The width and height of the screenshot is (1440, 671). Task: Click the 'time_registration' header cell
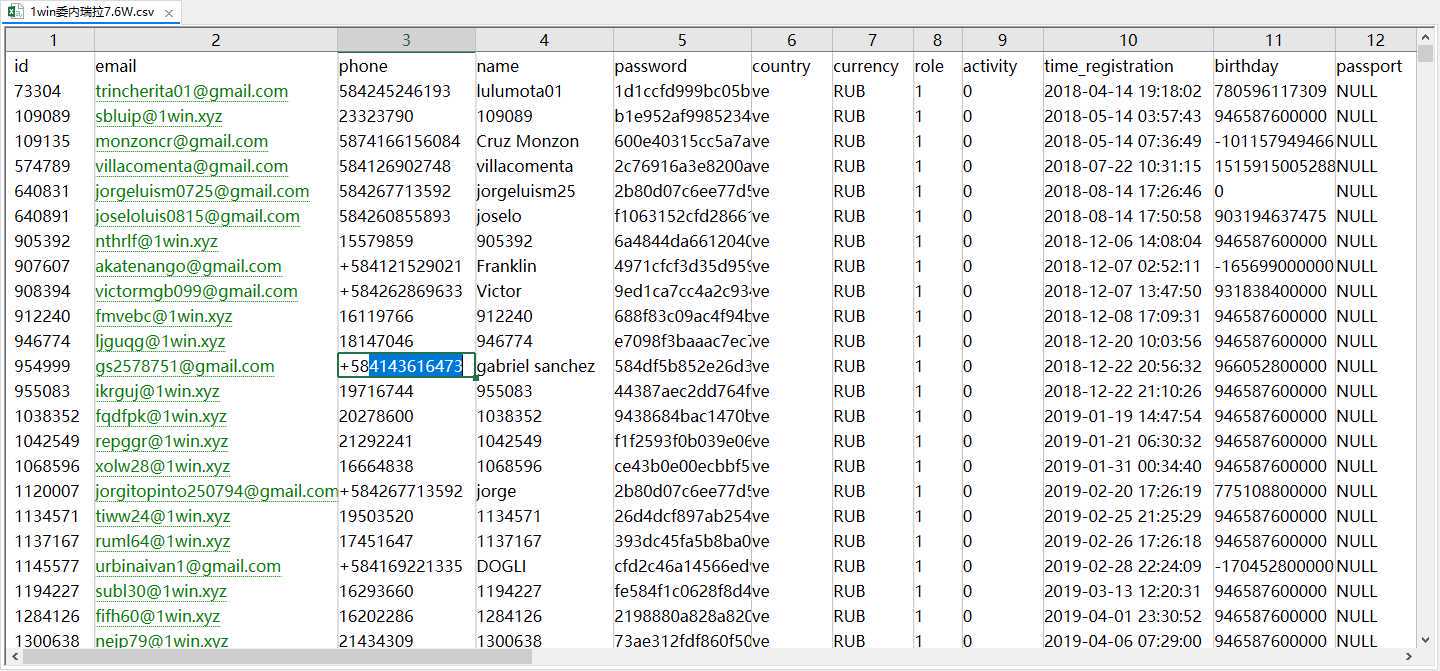pos(1128,66)
